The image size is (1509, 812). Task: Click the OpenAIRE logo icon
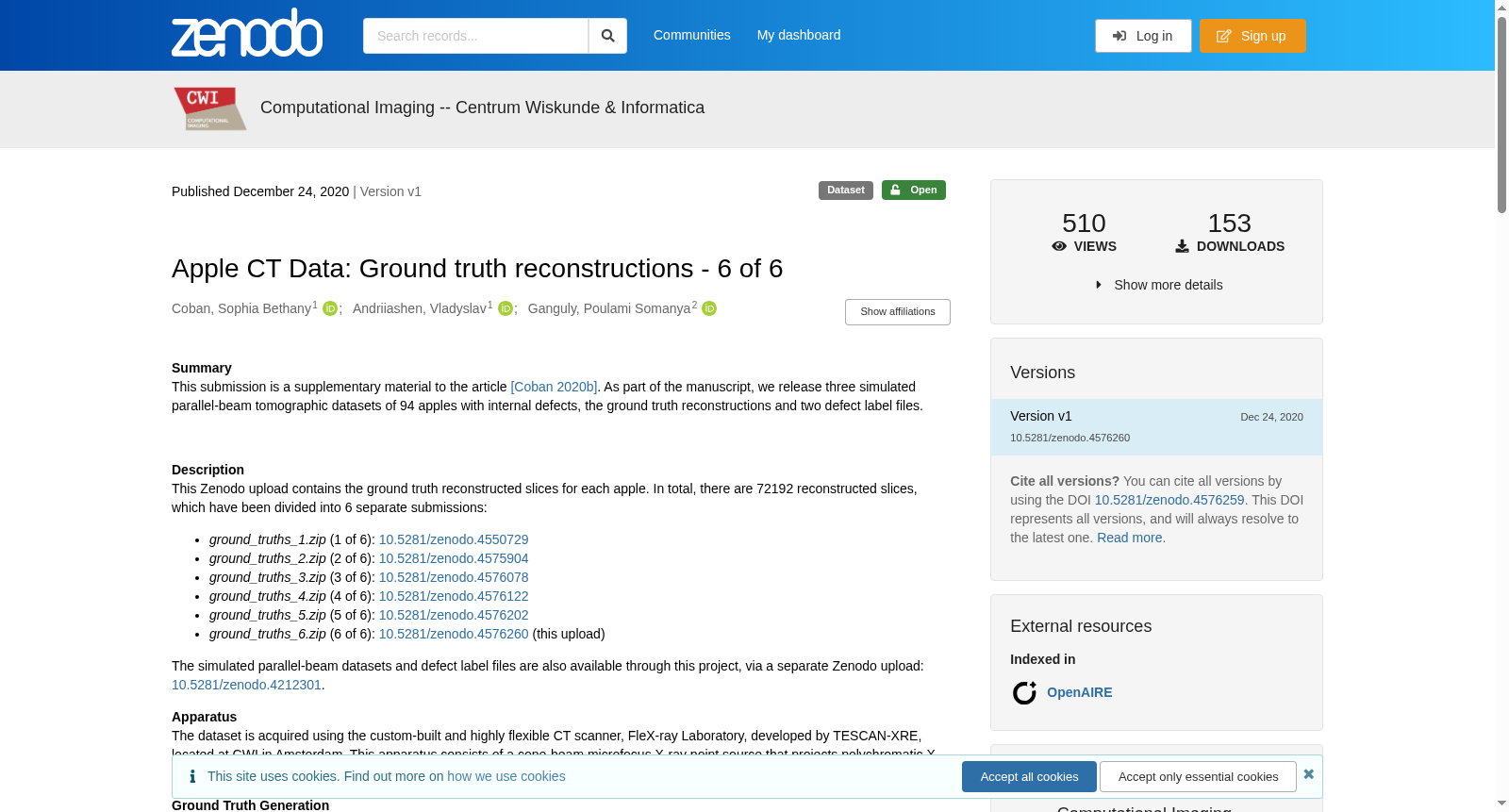(1024, 693)
